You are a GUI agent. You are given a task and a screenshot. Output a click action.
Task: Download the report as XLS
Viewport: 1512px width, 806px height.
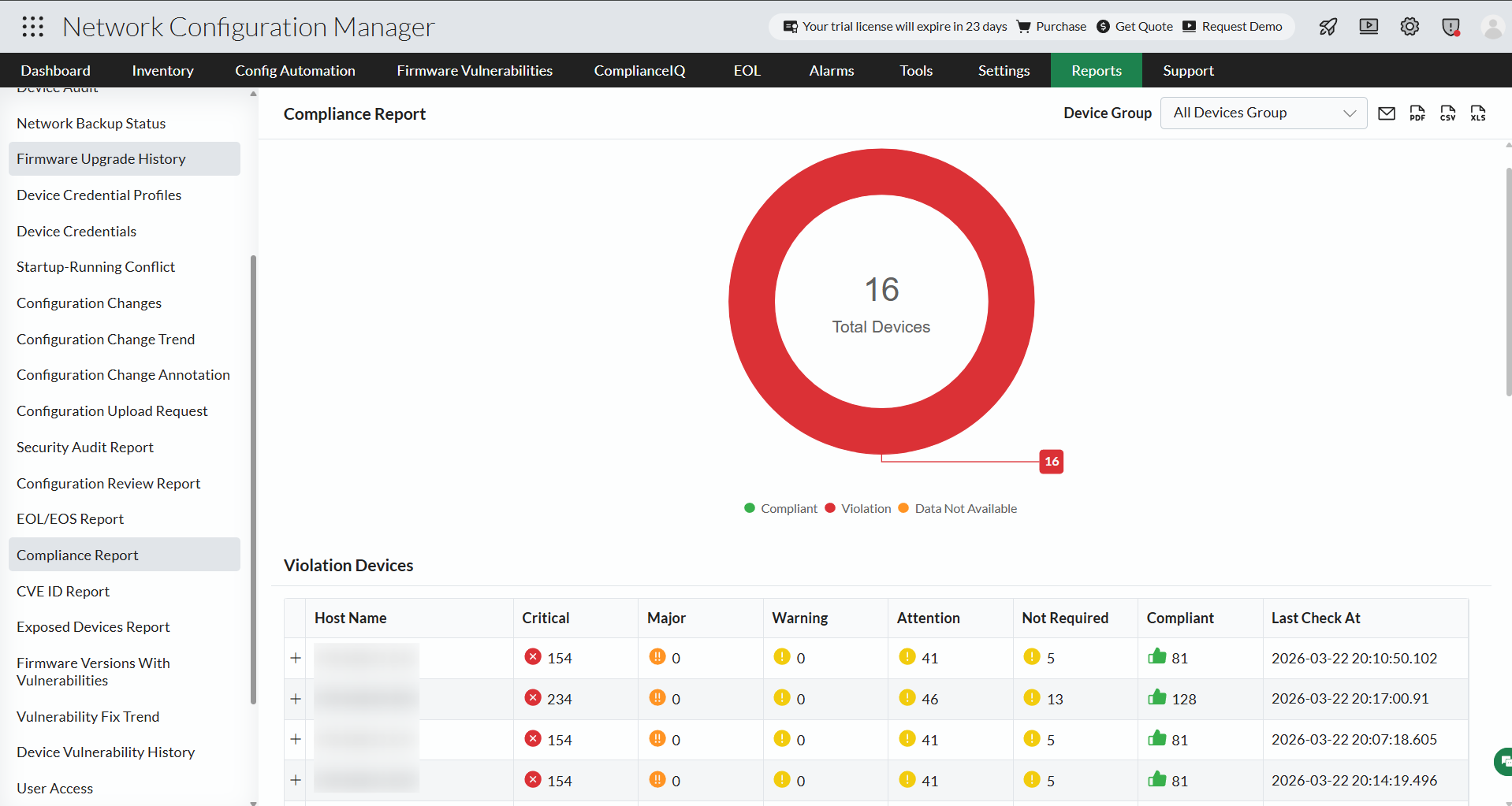pos(1478,113)
